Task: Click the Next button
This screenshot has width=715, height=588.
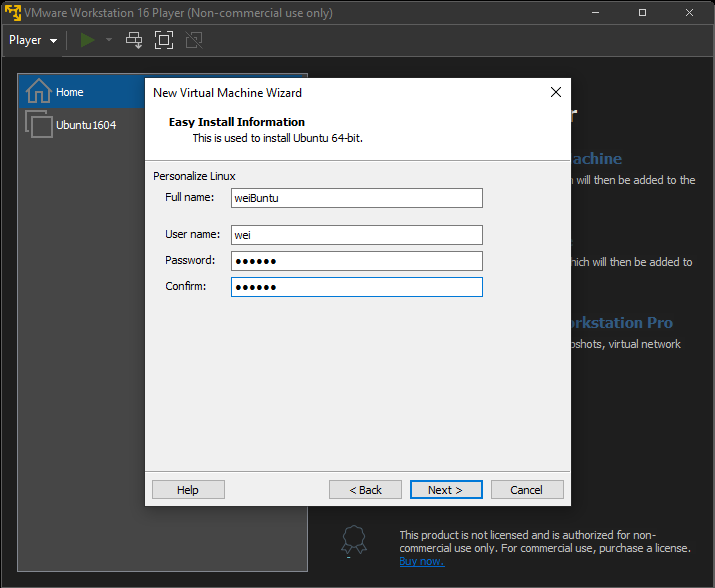Action: point(446,489)
